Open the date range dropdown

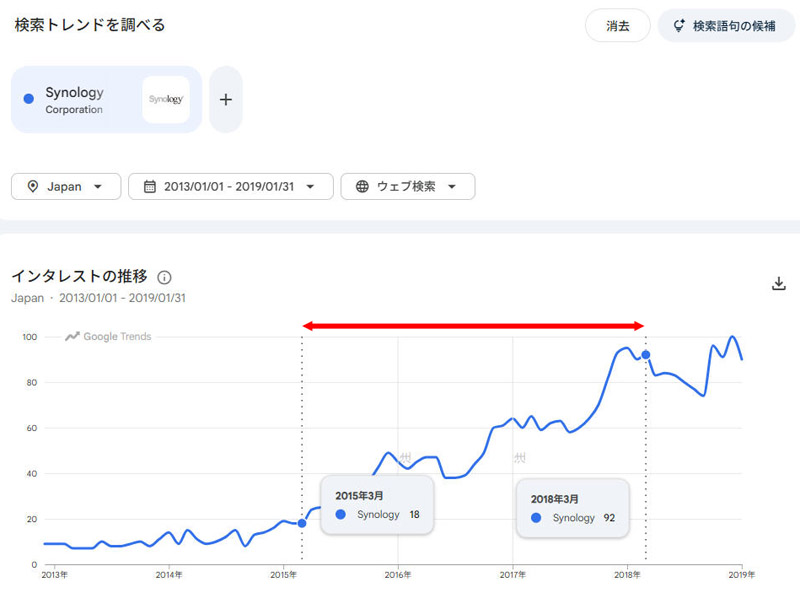click(x=231, y=186)
